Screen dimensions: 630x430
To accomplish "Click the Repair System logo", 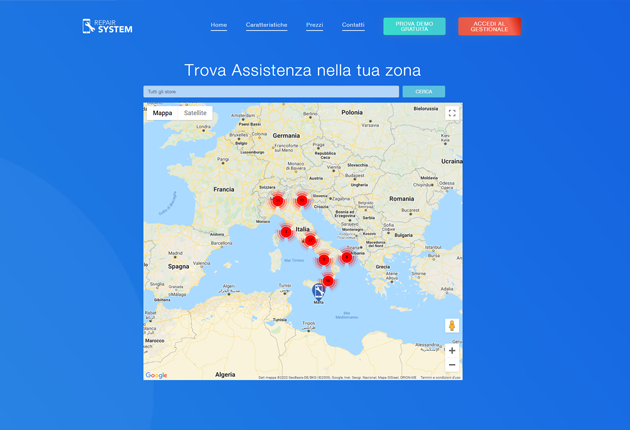I will pos(107,26).
